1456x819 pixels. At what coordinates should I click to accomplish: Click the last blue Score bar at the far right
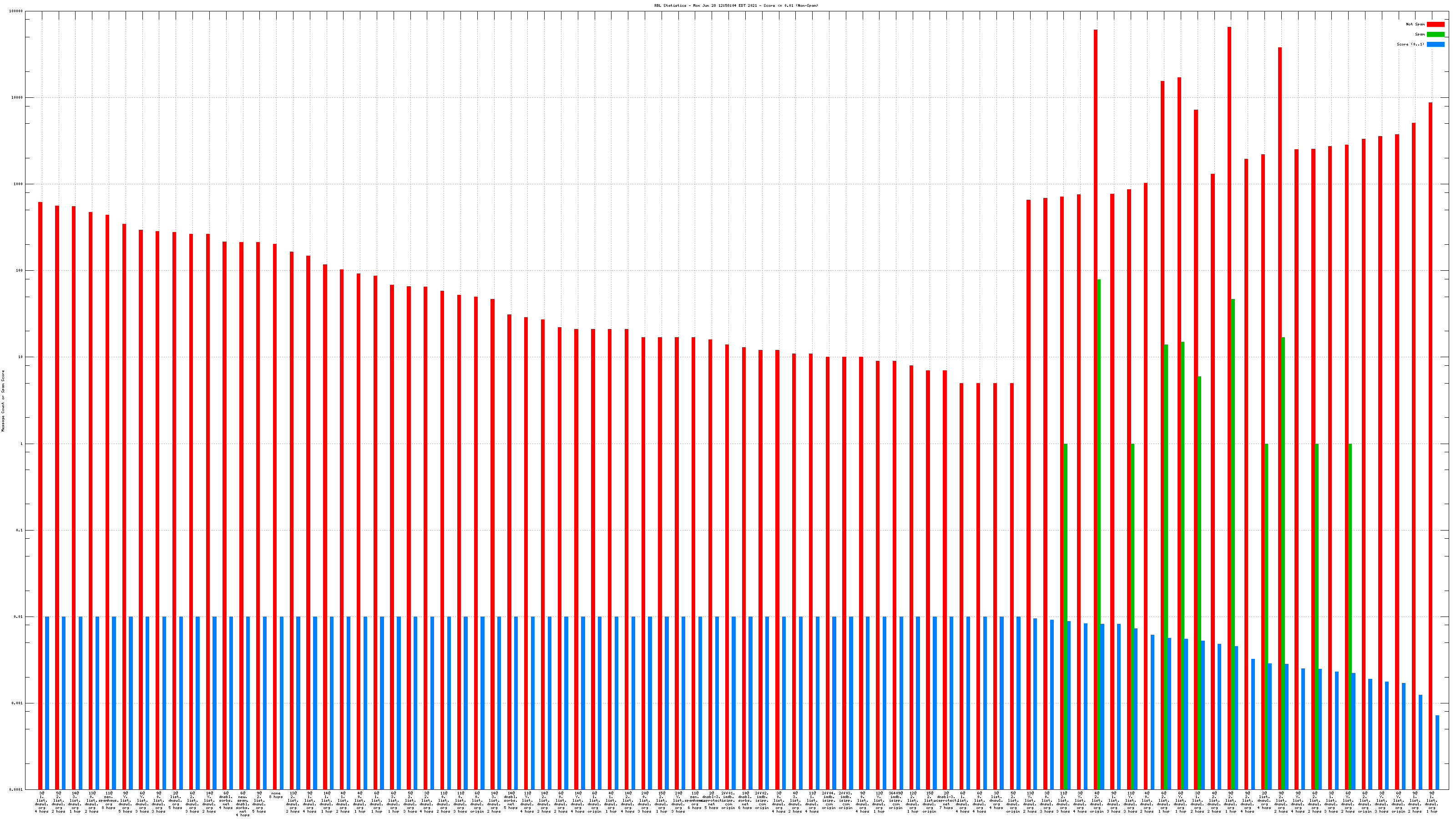(x=1437, y=752)
